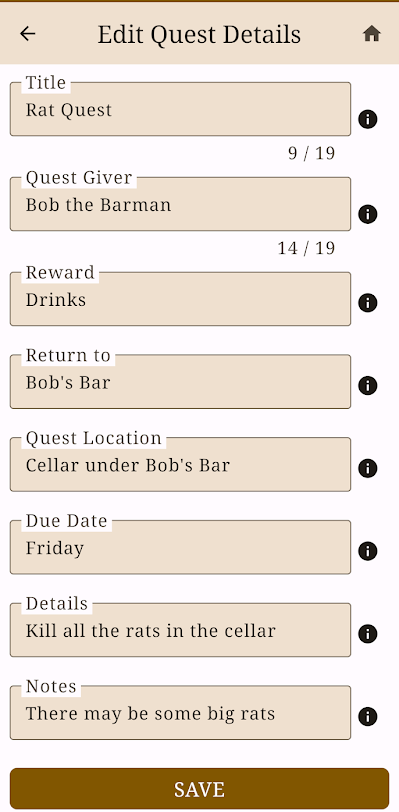Screen dimensions: 399x812
Task: Select the Edit Quest Details header title
Action: [199, 35]
